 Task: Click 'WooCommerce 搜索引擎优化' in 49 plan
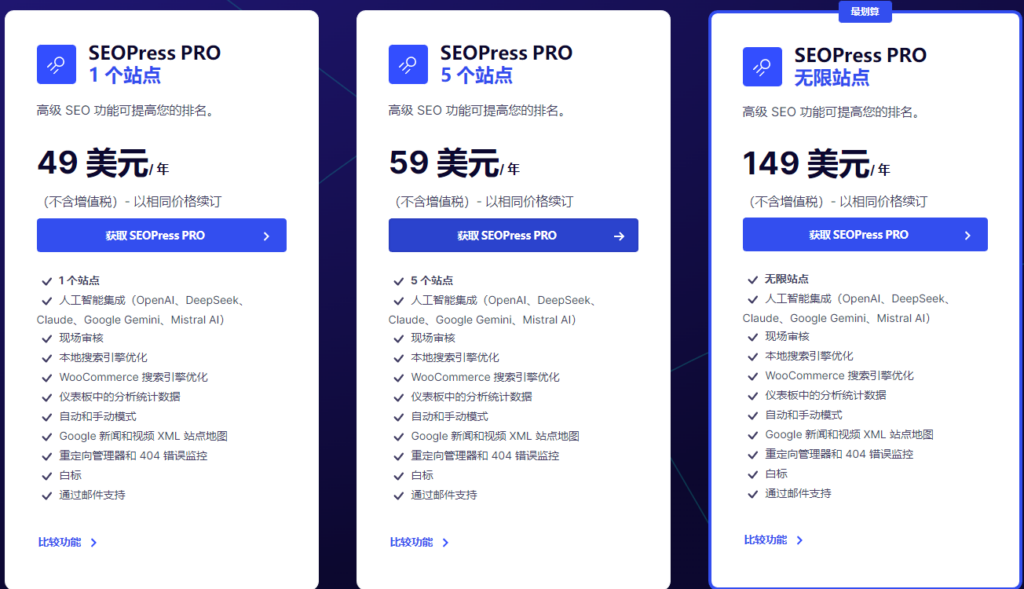133,377
